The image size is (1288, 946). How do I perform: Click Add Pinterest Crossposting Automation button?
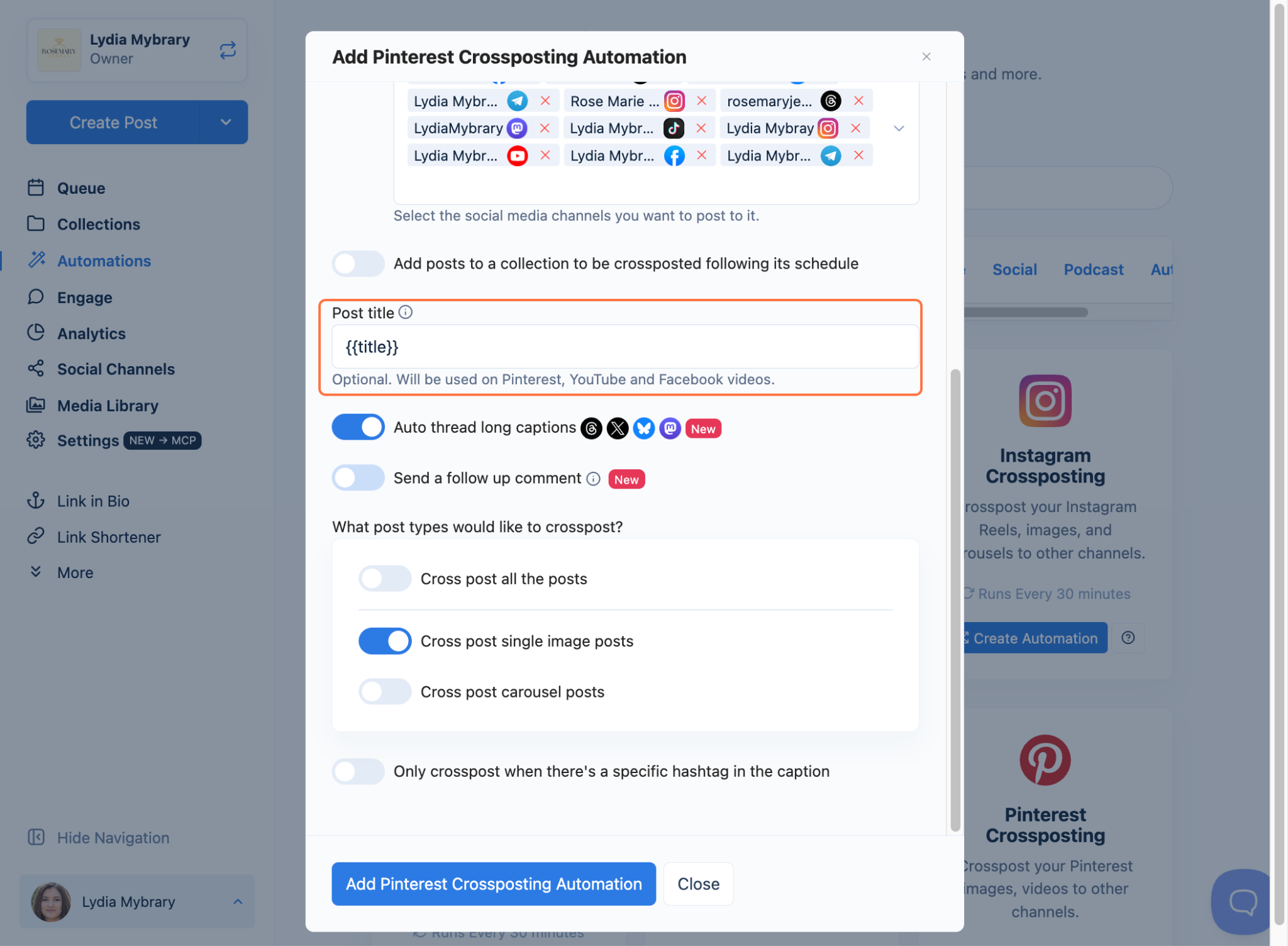tap(494, 884)
